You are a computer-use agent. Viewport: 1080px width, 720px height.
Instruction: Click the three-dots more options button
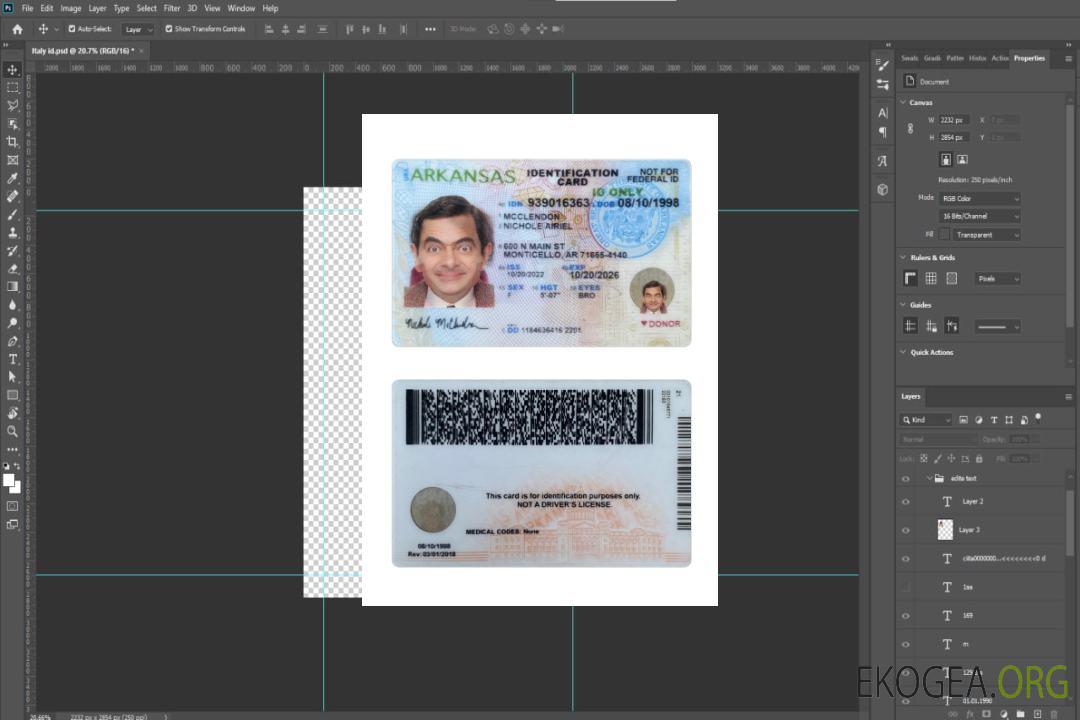point(430,29)
